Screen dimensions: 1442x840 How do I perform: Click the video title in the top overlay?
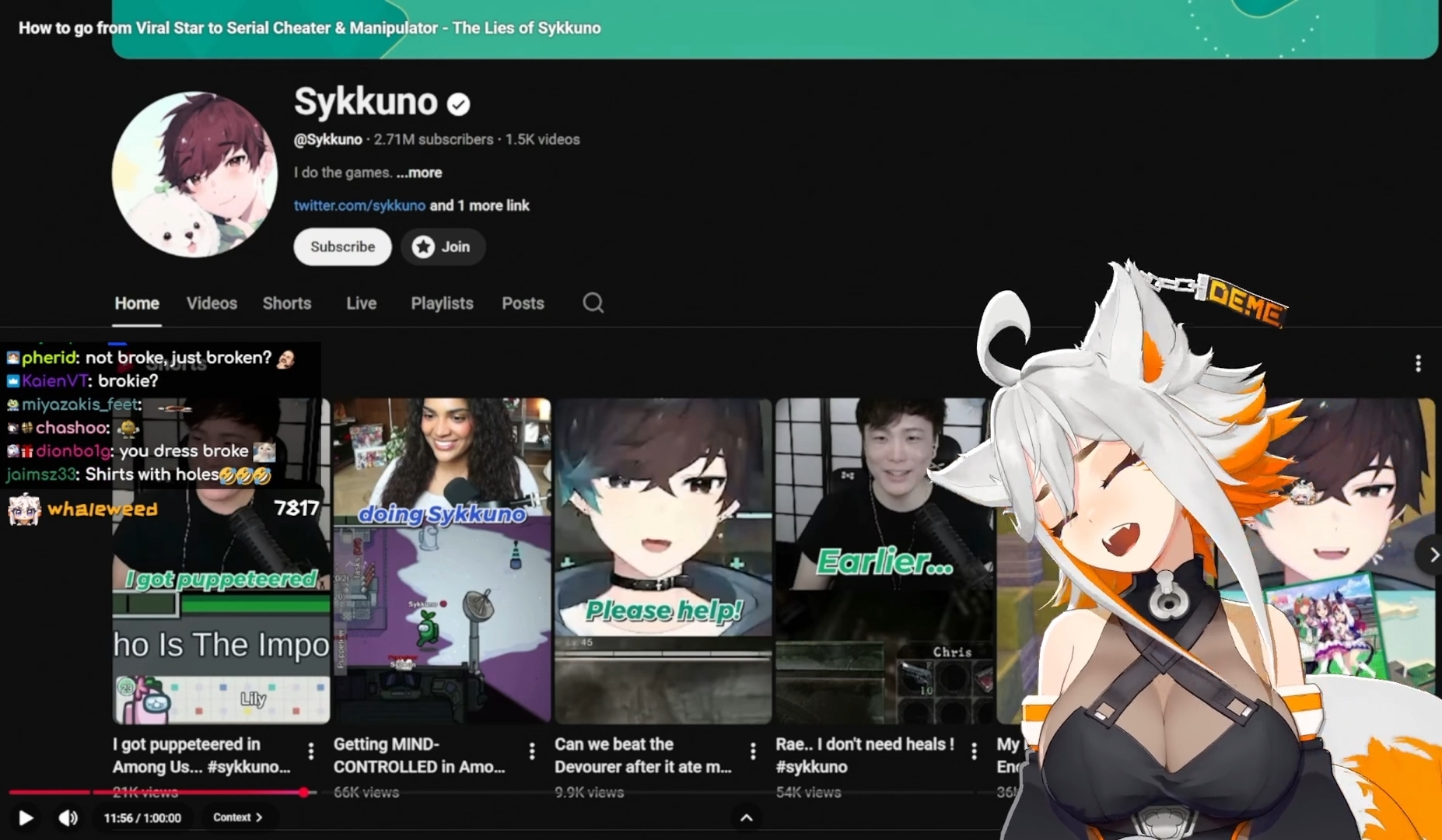coord(310,28)
